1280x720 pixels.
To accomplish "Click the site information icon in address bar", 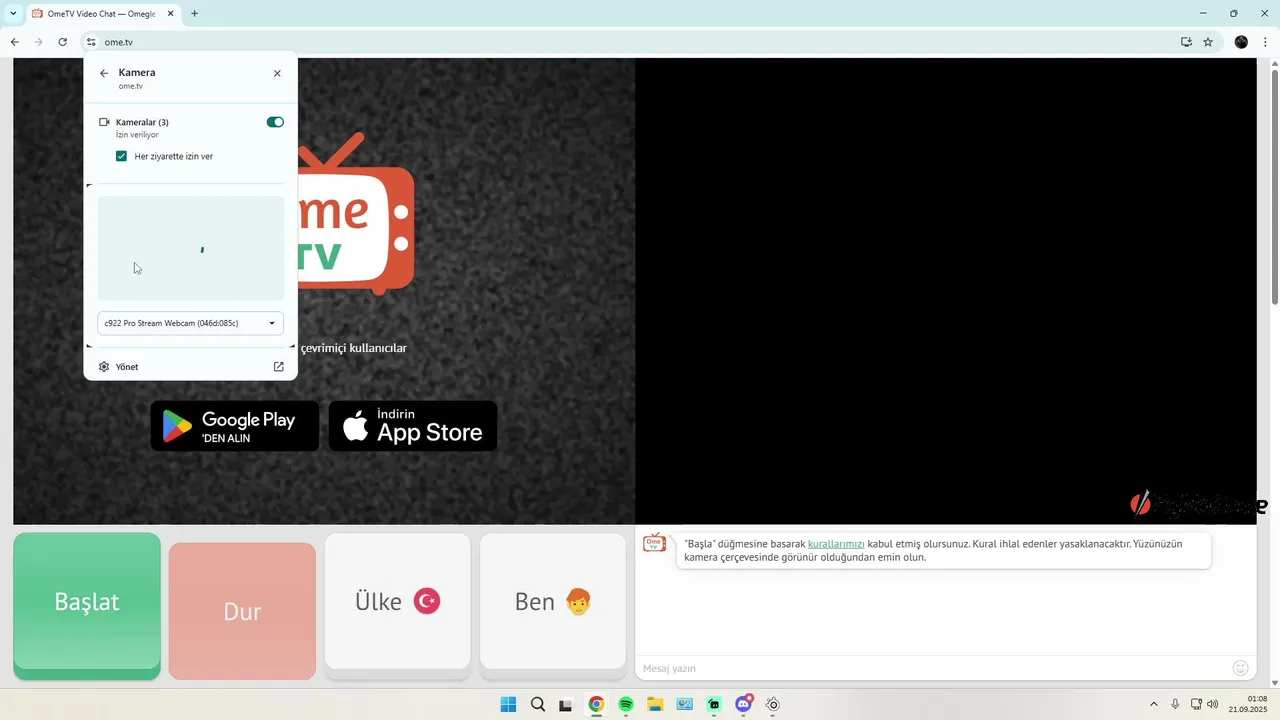I will click(x=91, y=42).
